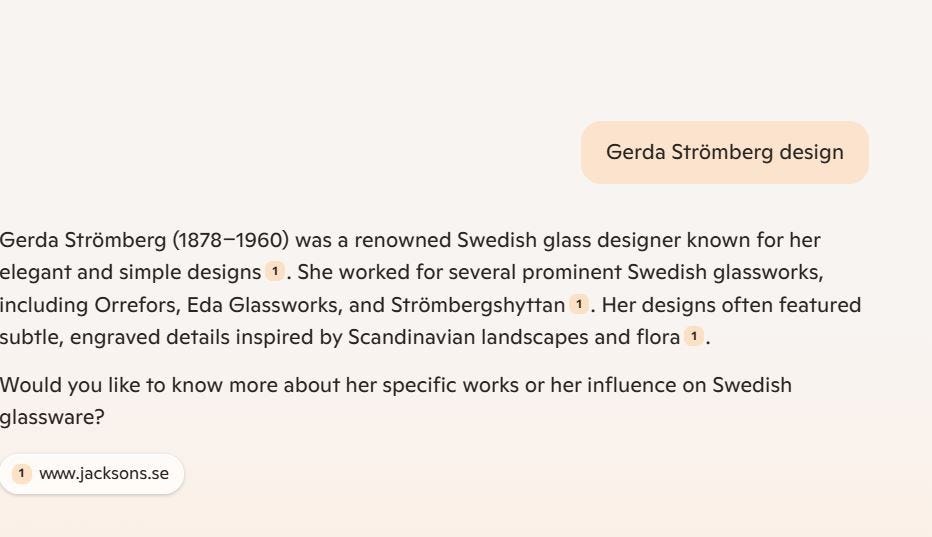Open citation badge next to "Strömbergshyttan"
The width and height of the screenshot is (932, 537).
[579, 304]
